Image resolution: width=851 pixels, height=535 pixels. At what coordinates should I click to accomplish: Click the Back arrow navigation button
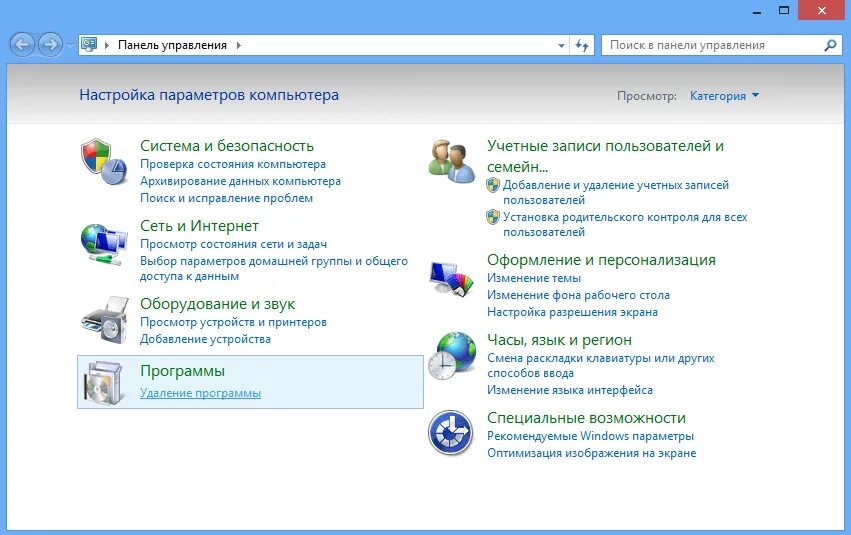click(22, 44)
